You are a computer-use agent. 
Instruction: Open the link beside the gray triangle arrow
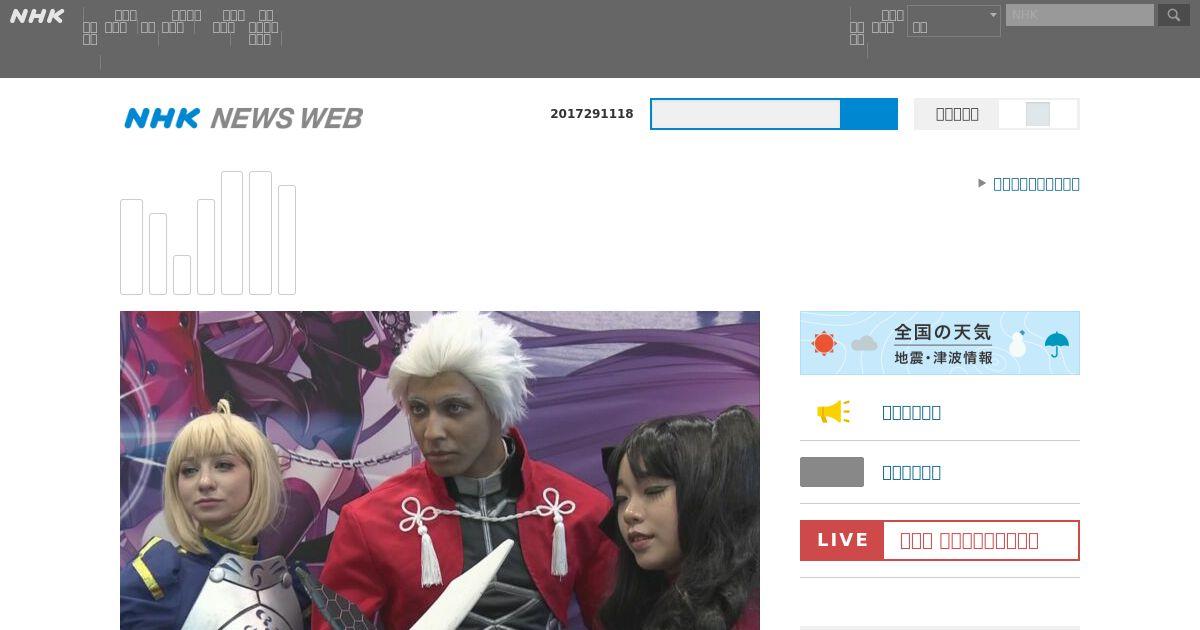pyautogui.click(x=1036, y=184)
